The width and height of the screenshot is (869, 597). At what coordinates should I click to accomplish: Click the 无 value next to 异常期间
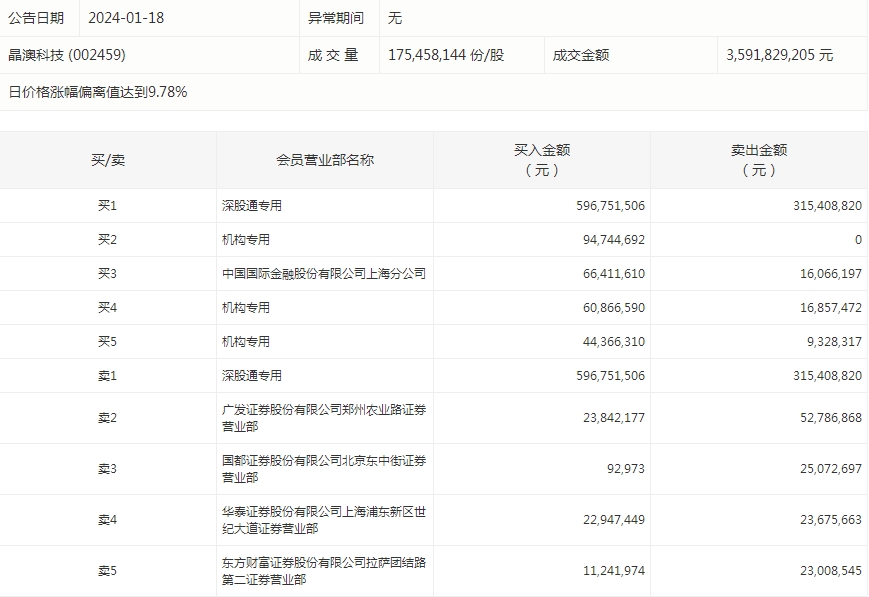[x=395, y=18]
